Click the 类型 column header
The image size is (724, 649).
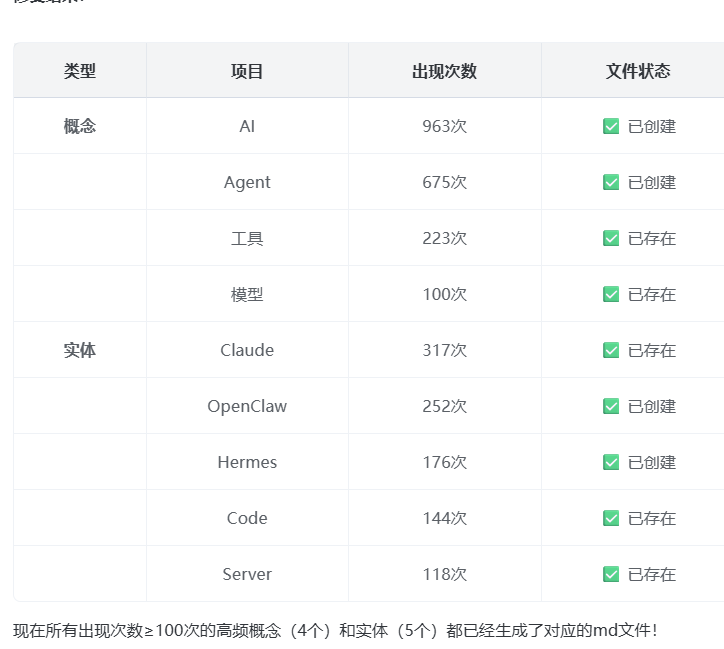click(80, 71)
